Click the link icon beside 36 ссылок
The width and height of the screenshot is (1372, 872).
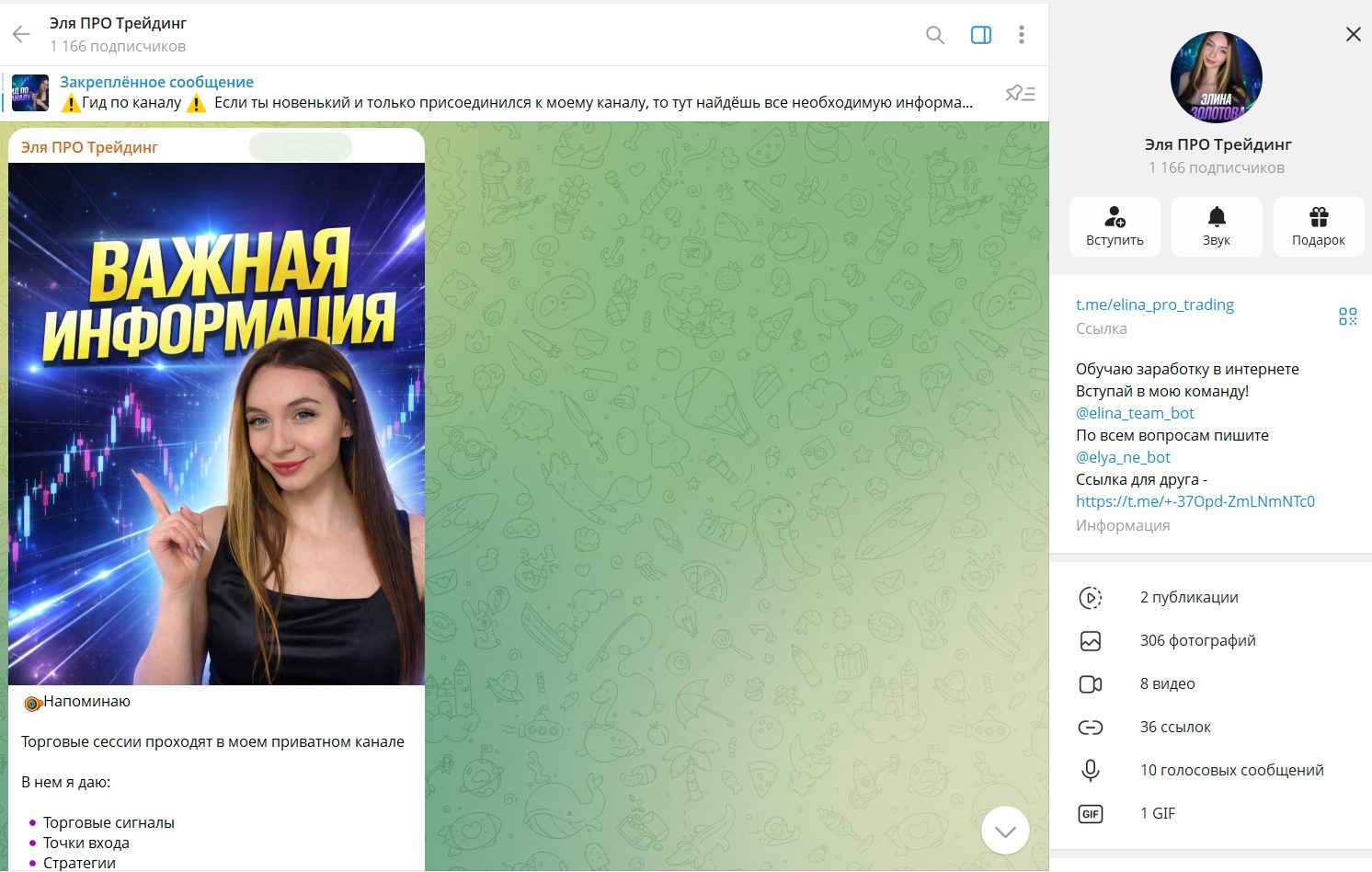1091,728
